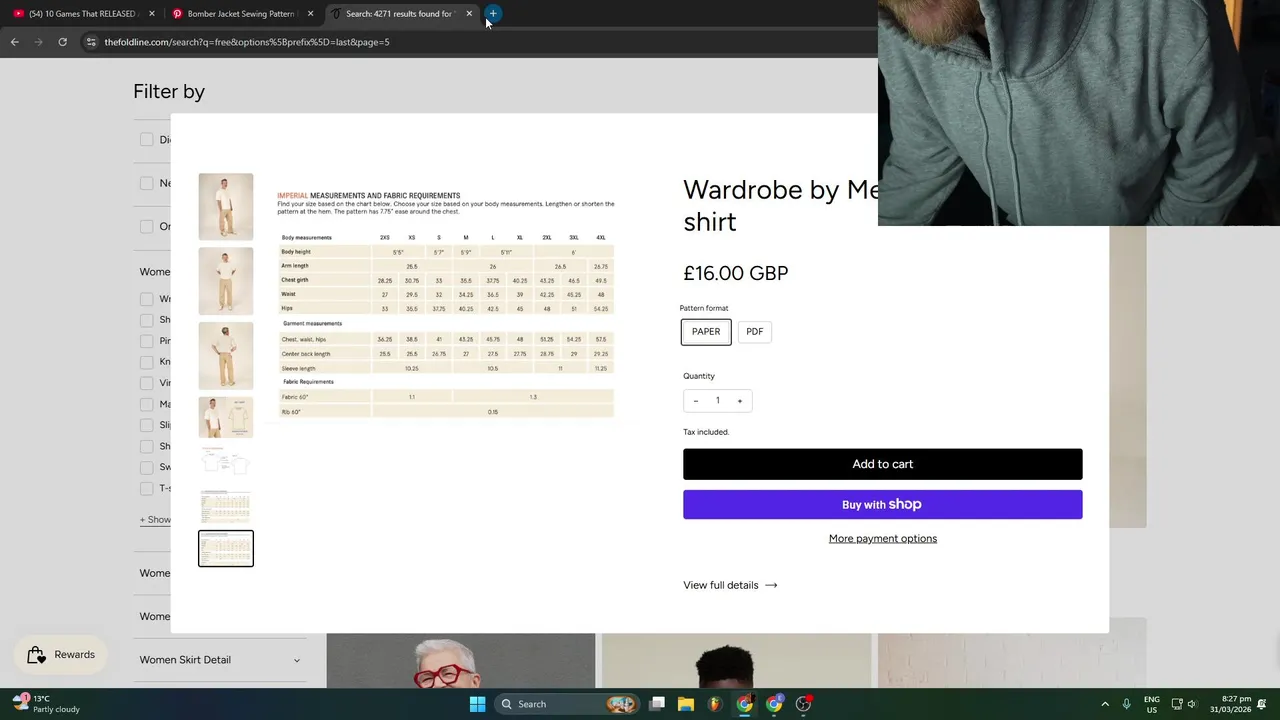Check the 'Vi' filter checkbox
Image resolution: width=1280 pixels, height=720 pixels.
point(147,383)
